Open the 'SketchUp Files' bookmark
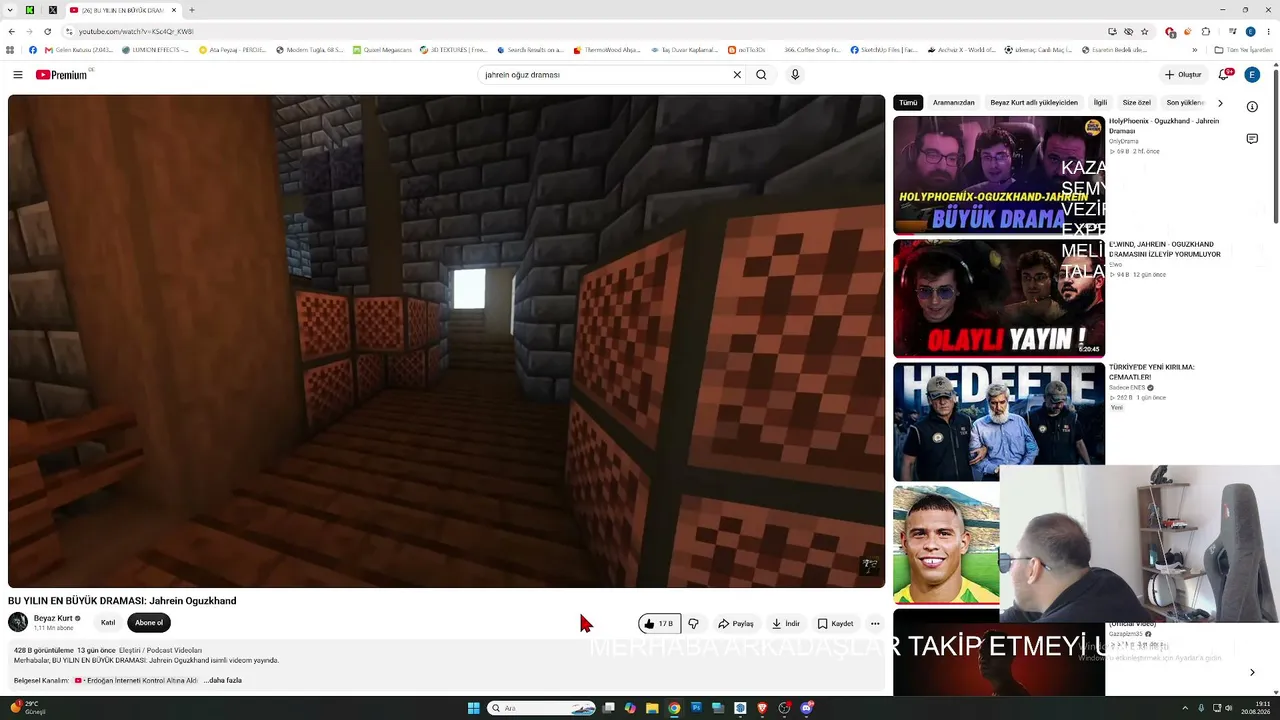This screenshot has width=1280, height=720. pos(885,50)
